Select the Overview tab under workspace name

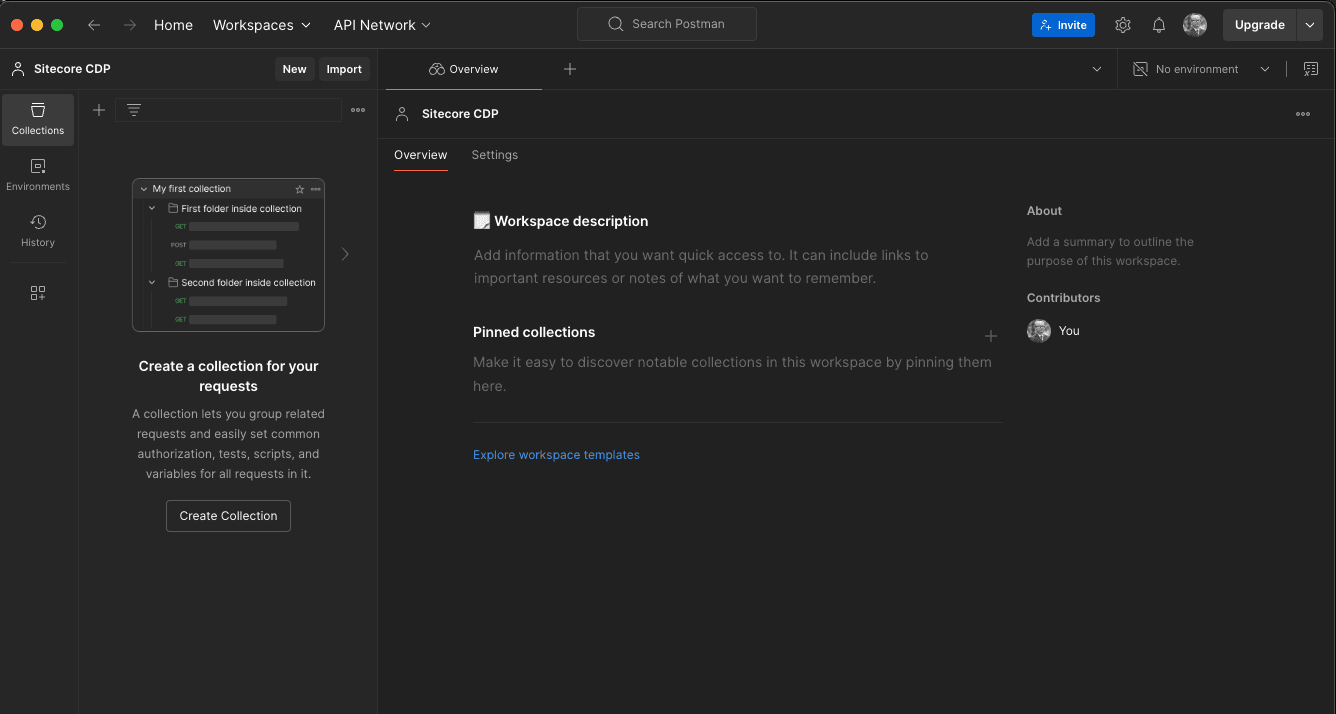420,155
